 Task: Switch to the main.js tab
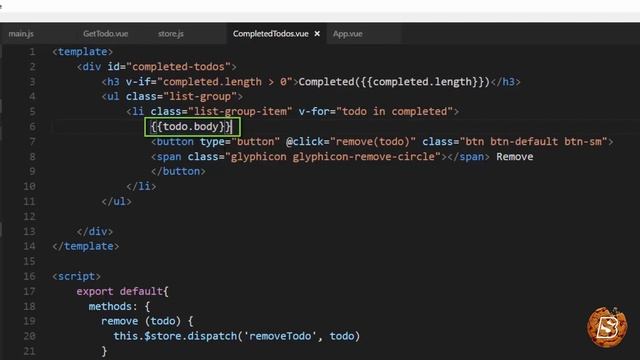coord(21,34)
